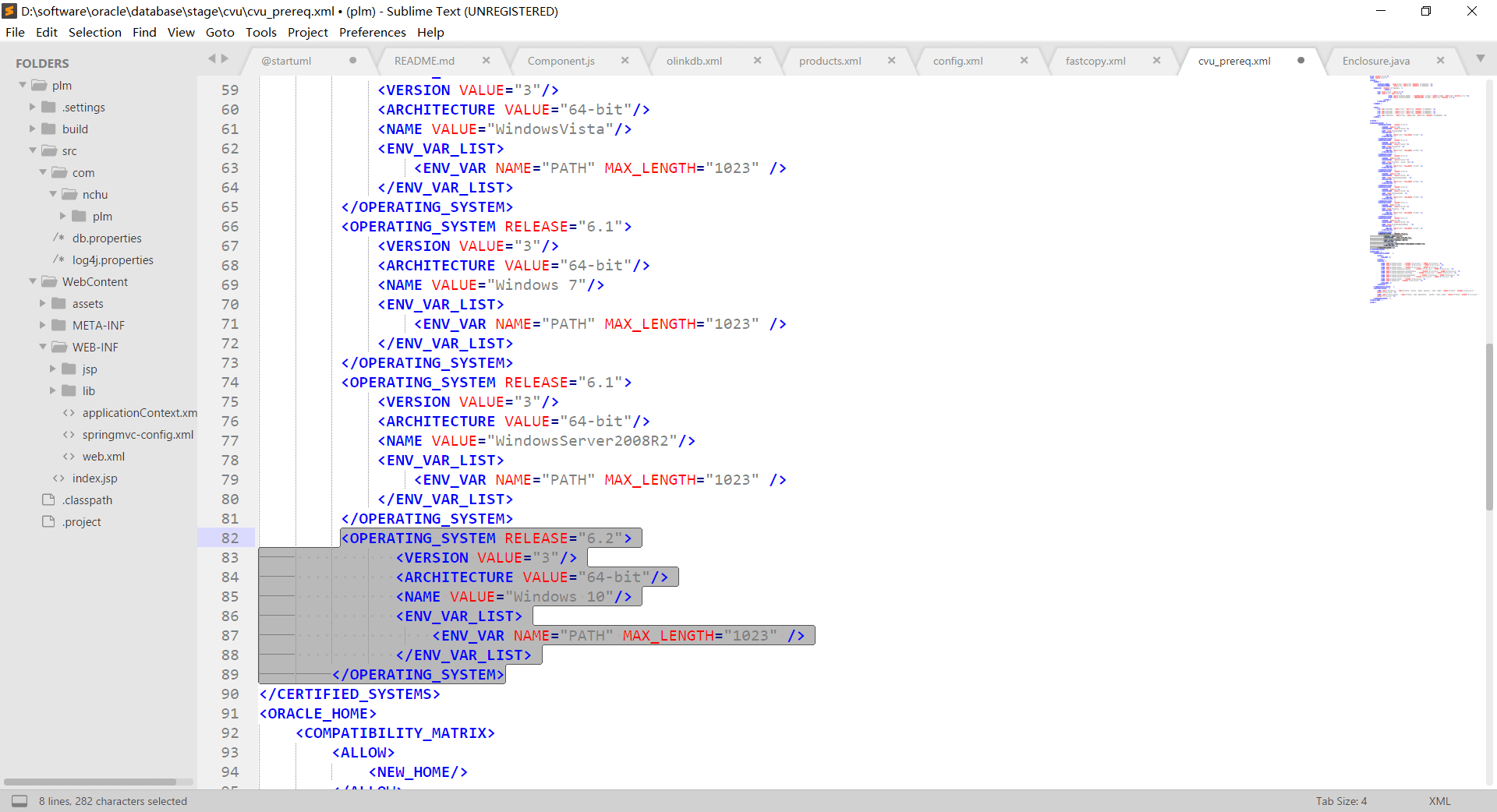Screen dimensions: 1497x812
Task: Close the Enclosure.java tab
Action: tap(1440, 61)
